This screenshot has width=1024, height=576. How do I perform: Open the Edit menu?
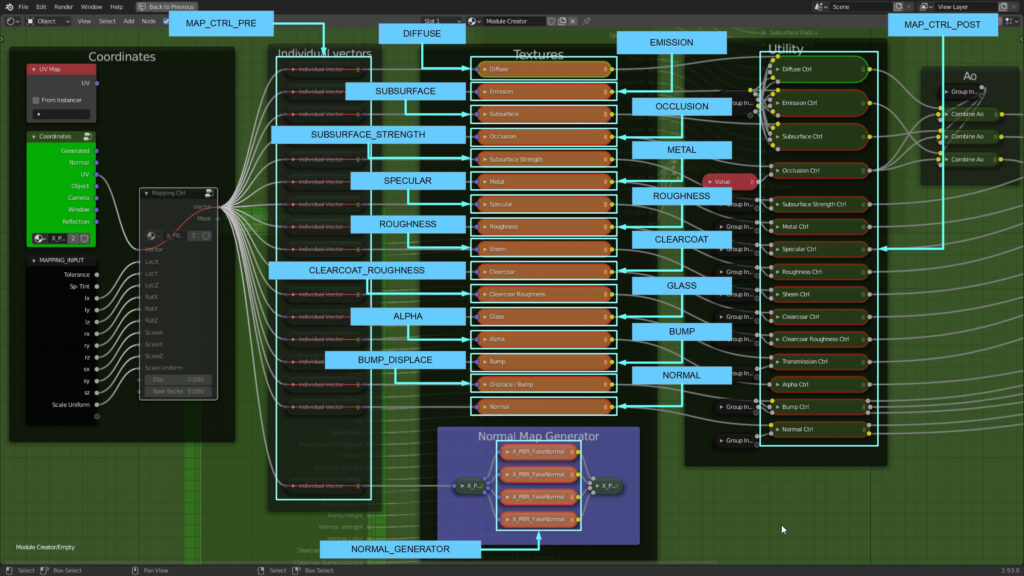click(x=41, y=7)
